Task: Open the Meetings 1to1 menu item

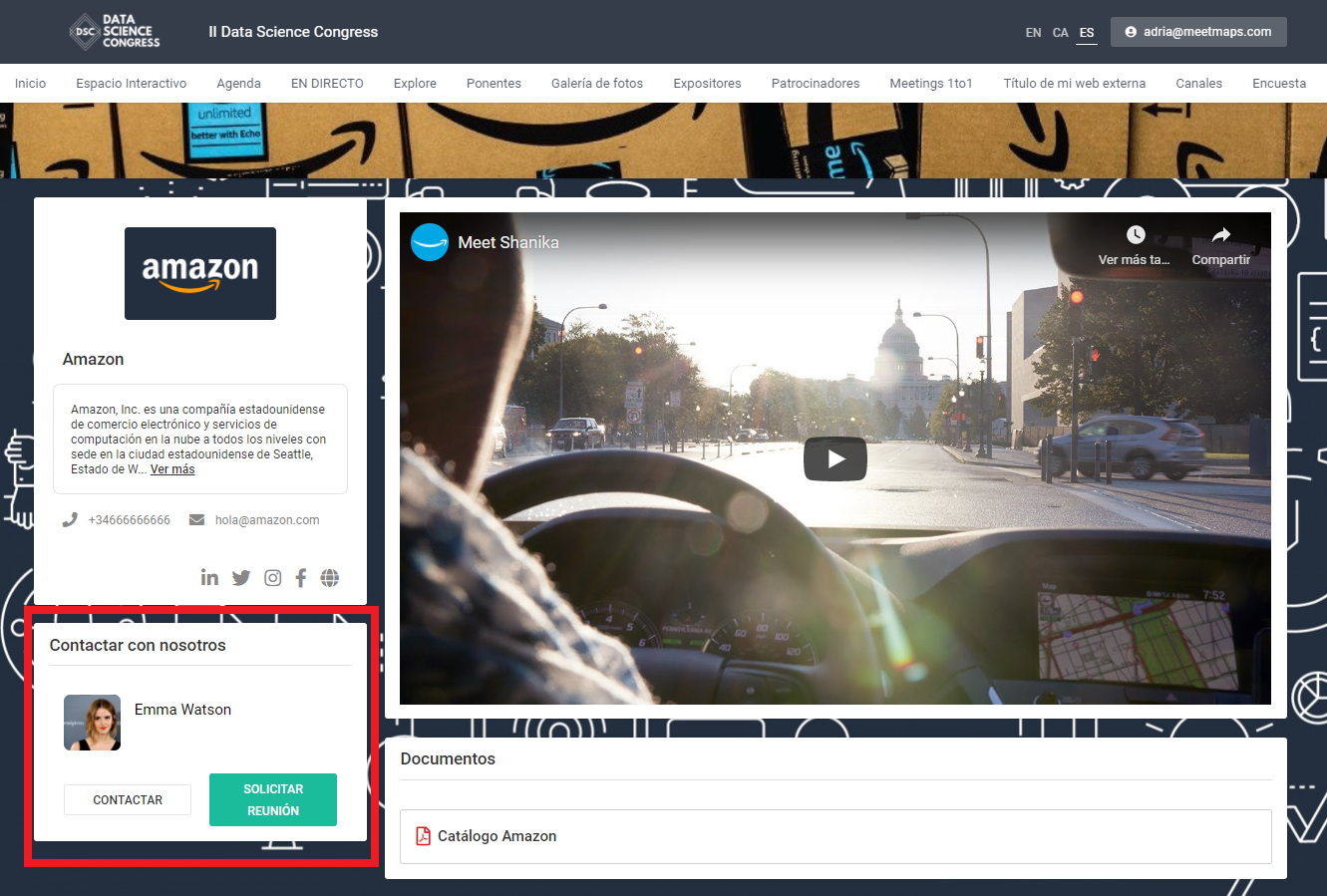Action: point(931,83)
